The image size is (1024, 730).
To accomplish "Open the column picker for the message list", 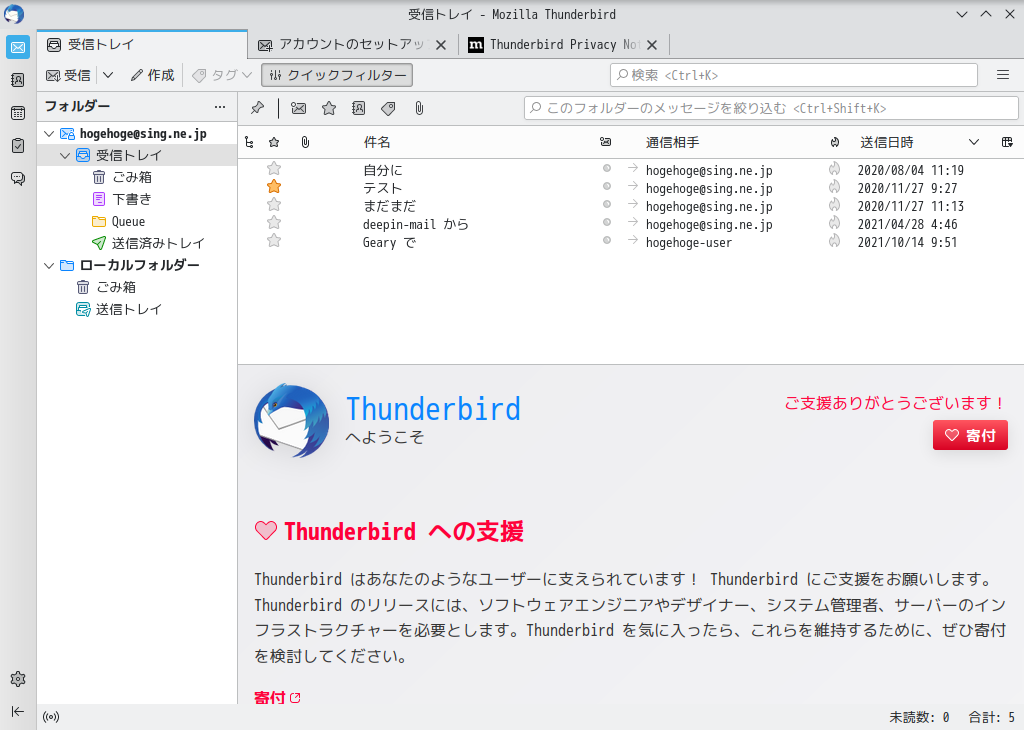I will pos(1007,142).
